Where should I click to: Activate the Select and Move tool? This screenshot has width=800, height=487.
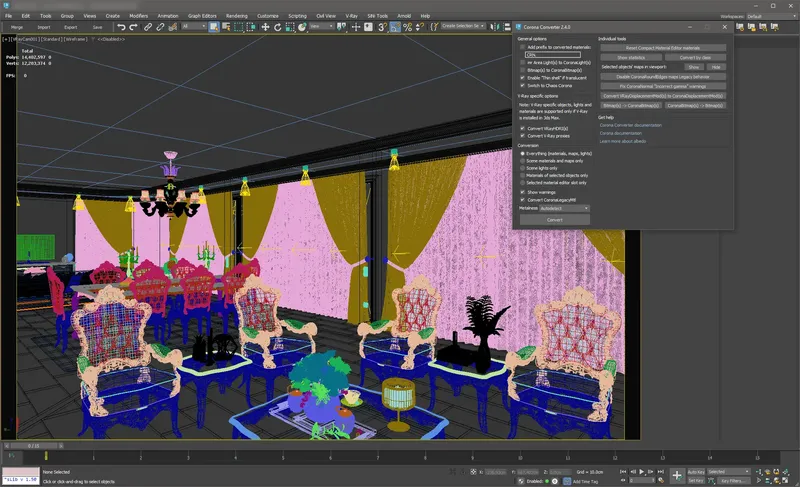click(x=265, y=27)
